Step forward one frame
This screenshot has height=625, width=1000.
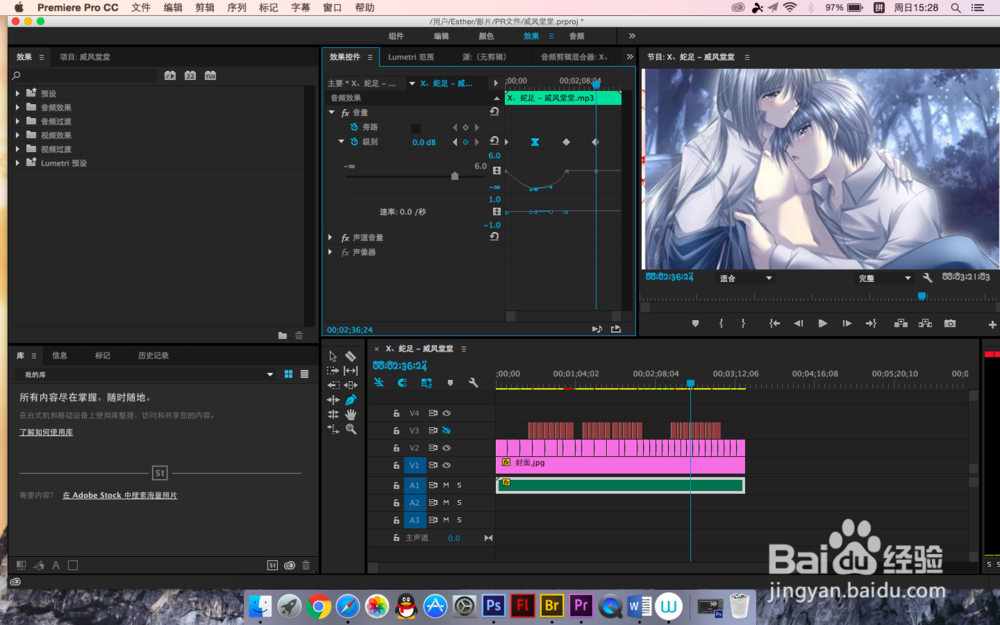[x=847, y=323]
